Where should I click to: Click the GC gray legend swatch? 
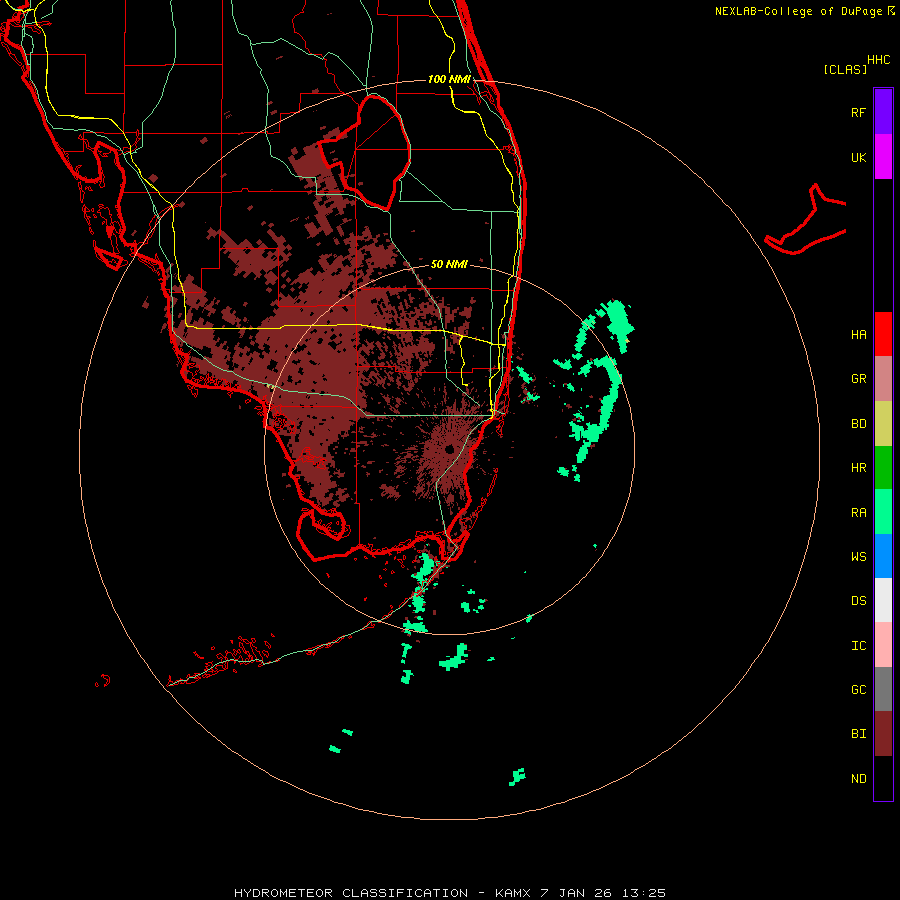click(x=883, y=689)
